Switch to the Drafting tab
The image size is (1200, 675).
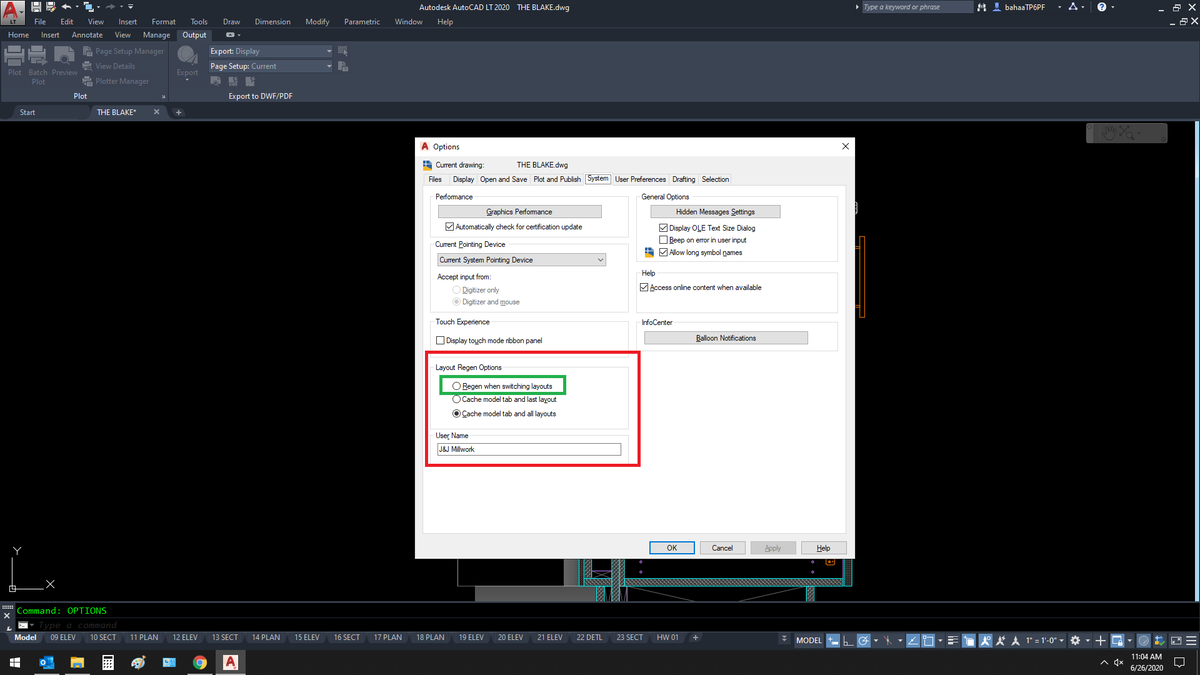pyautogui.click(x=684, y=179)
